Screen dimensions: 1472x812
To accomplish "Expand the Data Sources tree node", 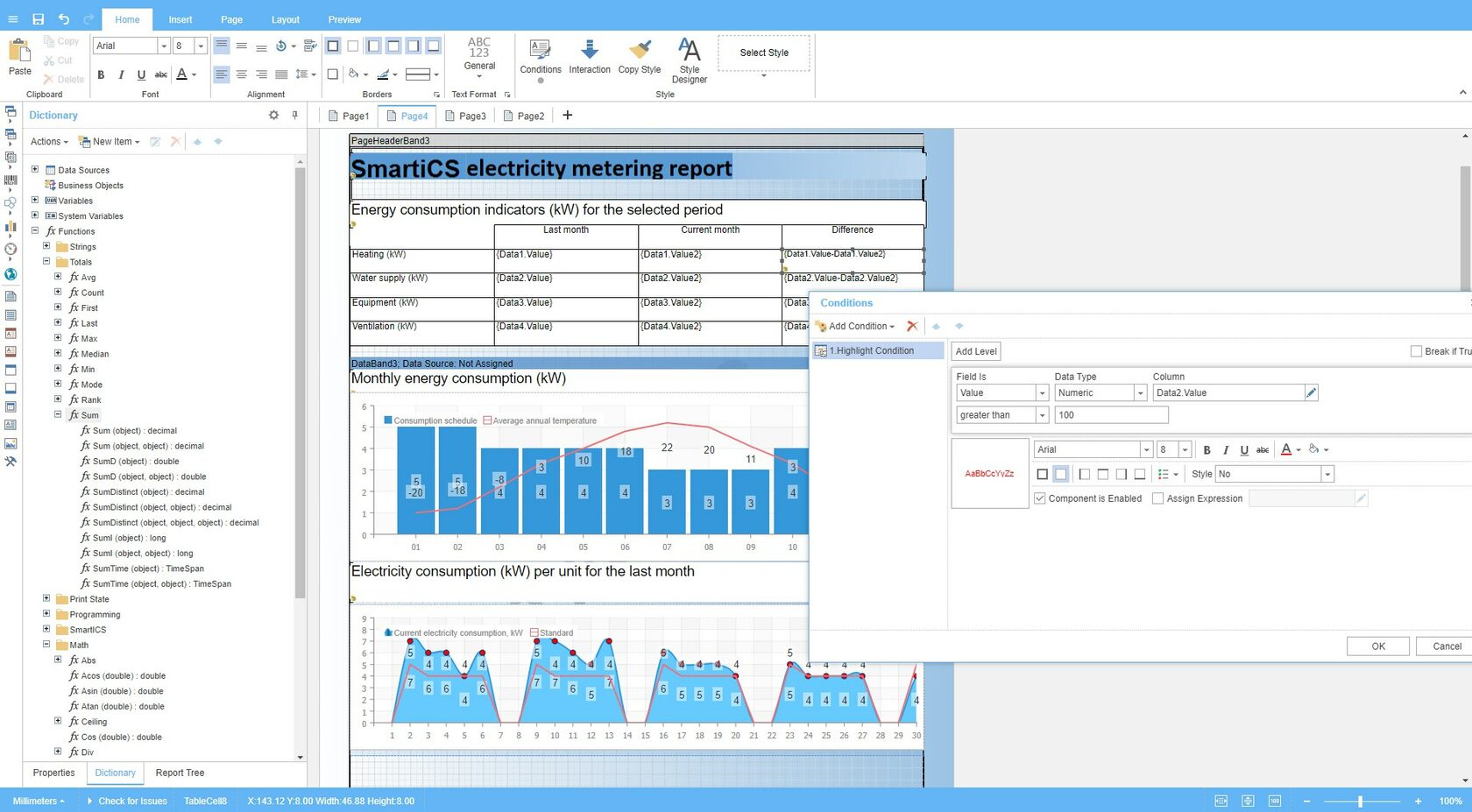I will [35, 169].
